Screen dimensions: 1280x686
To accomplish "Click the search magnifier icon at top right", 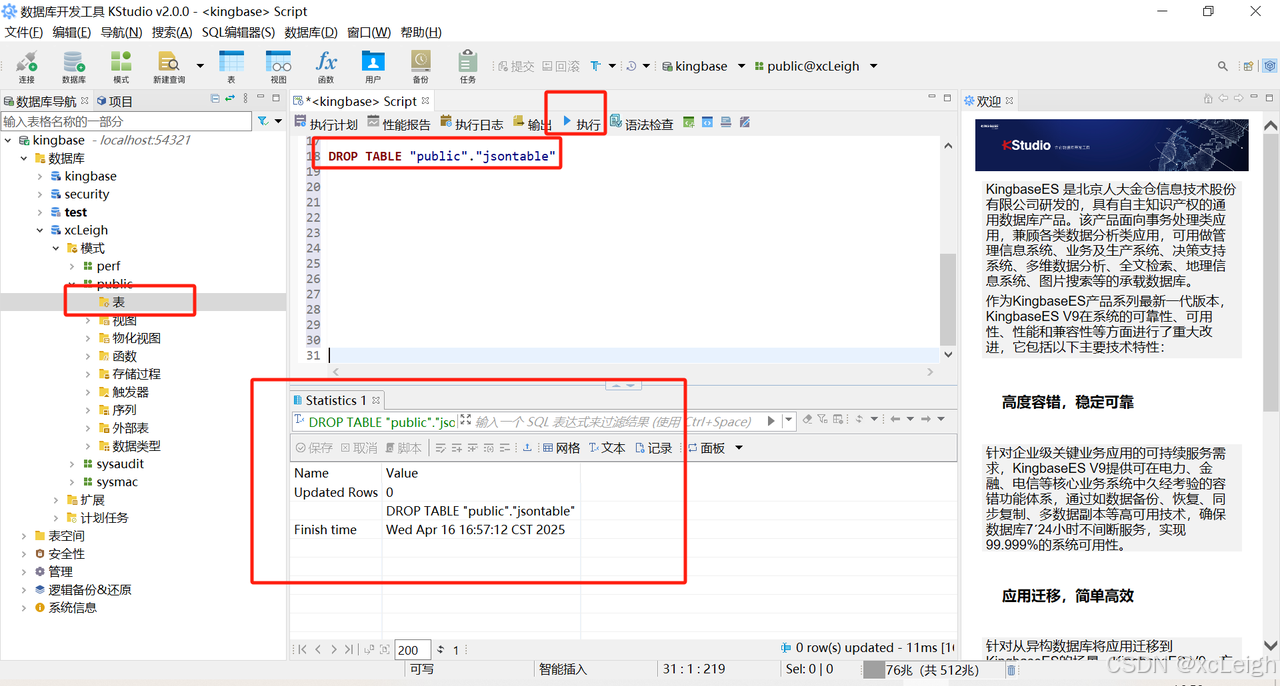I will coord(1222,66).
